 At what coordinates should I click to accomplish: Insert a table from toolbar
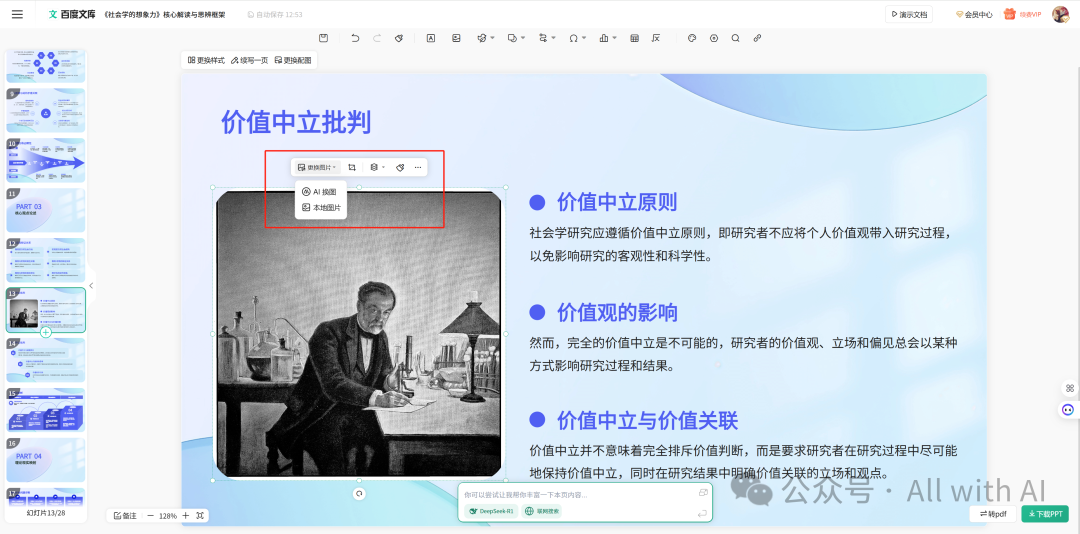click(634, 39)
